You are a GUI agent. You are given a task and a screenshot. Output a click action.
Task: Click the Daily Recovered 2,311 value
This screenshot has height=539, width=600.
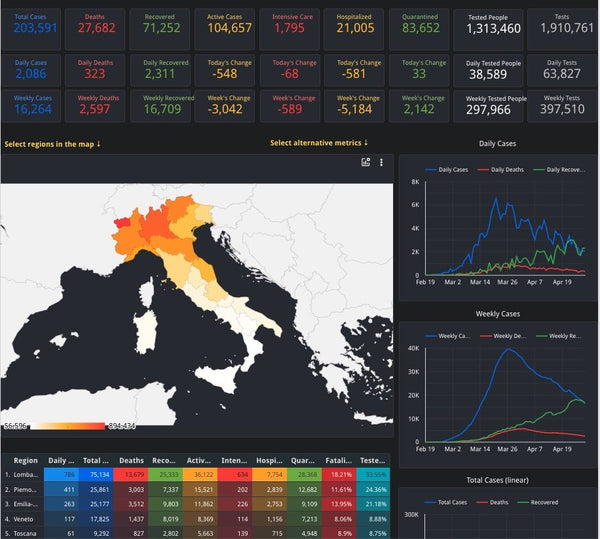click(160, 73)
